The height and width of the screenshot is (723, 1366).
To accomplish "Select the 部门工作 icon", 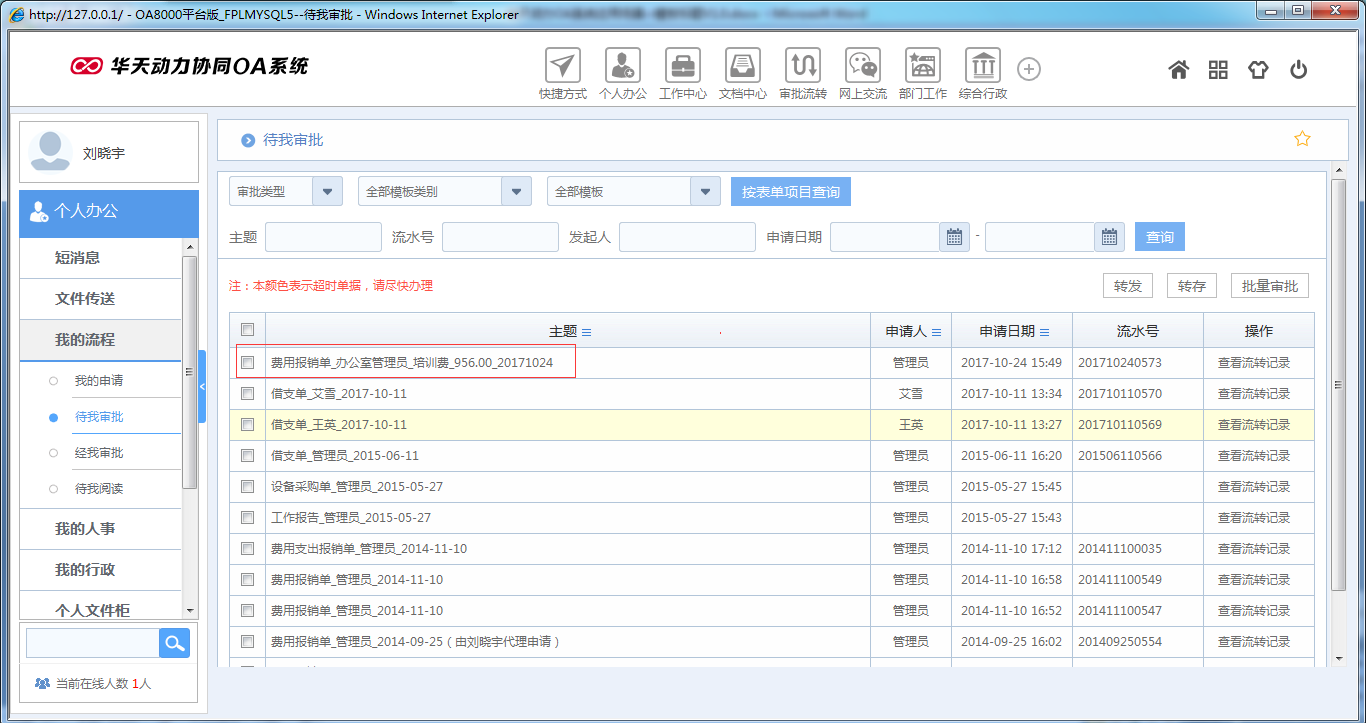I will tap(922, 67).
